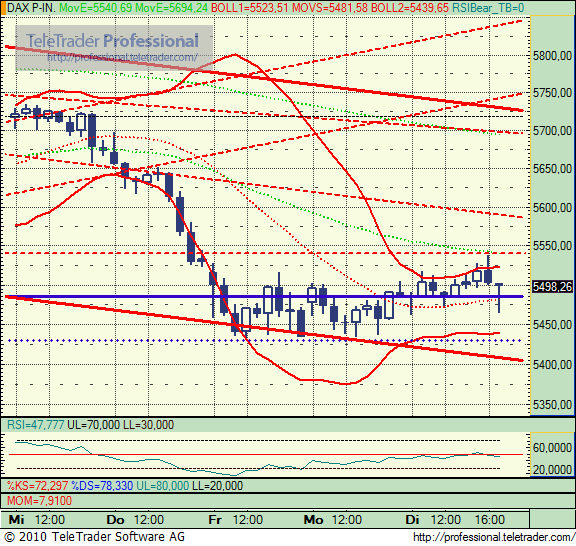Click the 5600,00 price axis label
576x546 pixels.
552,208
